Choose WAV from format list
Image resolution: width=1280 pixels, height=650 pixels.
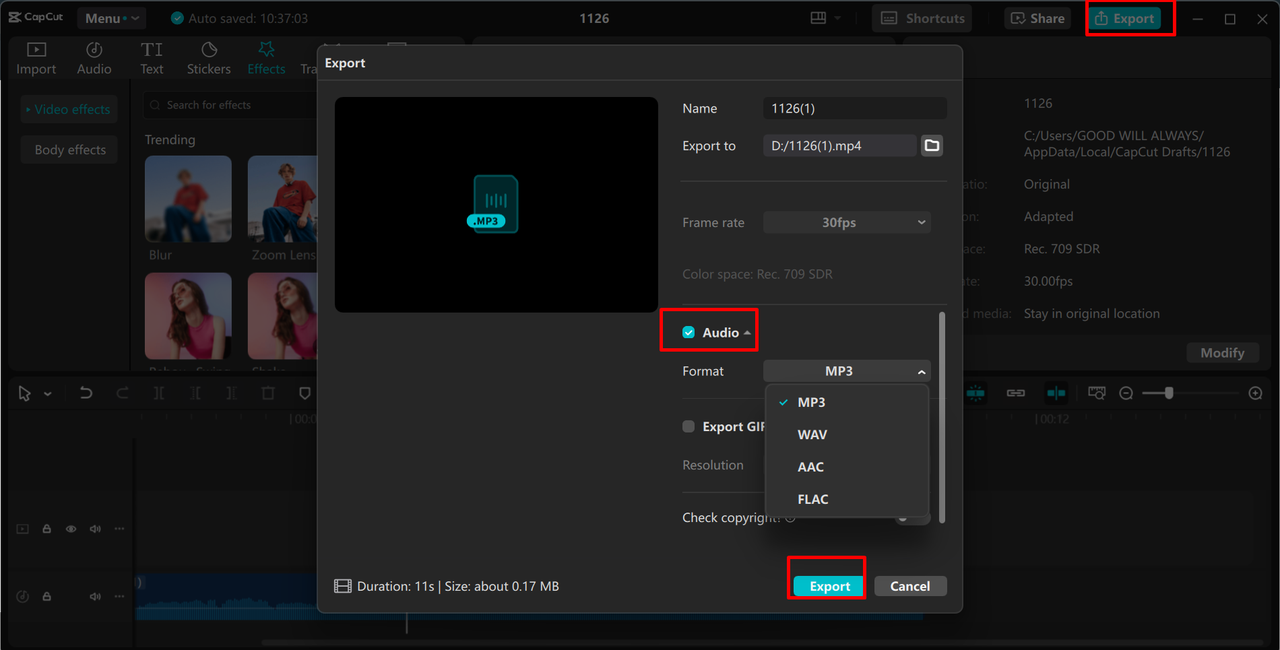847,434
